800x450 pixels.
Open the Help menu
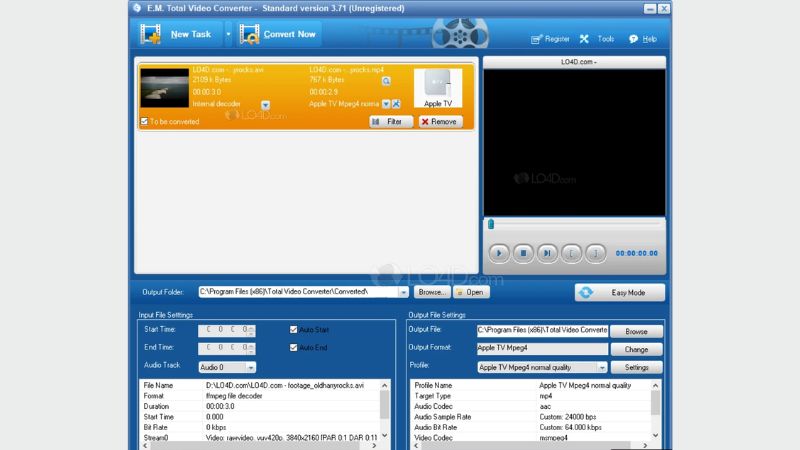[x=649, y=39]
